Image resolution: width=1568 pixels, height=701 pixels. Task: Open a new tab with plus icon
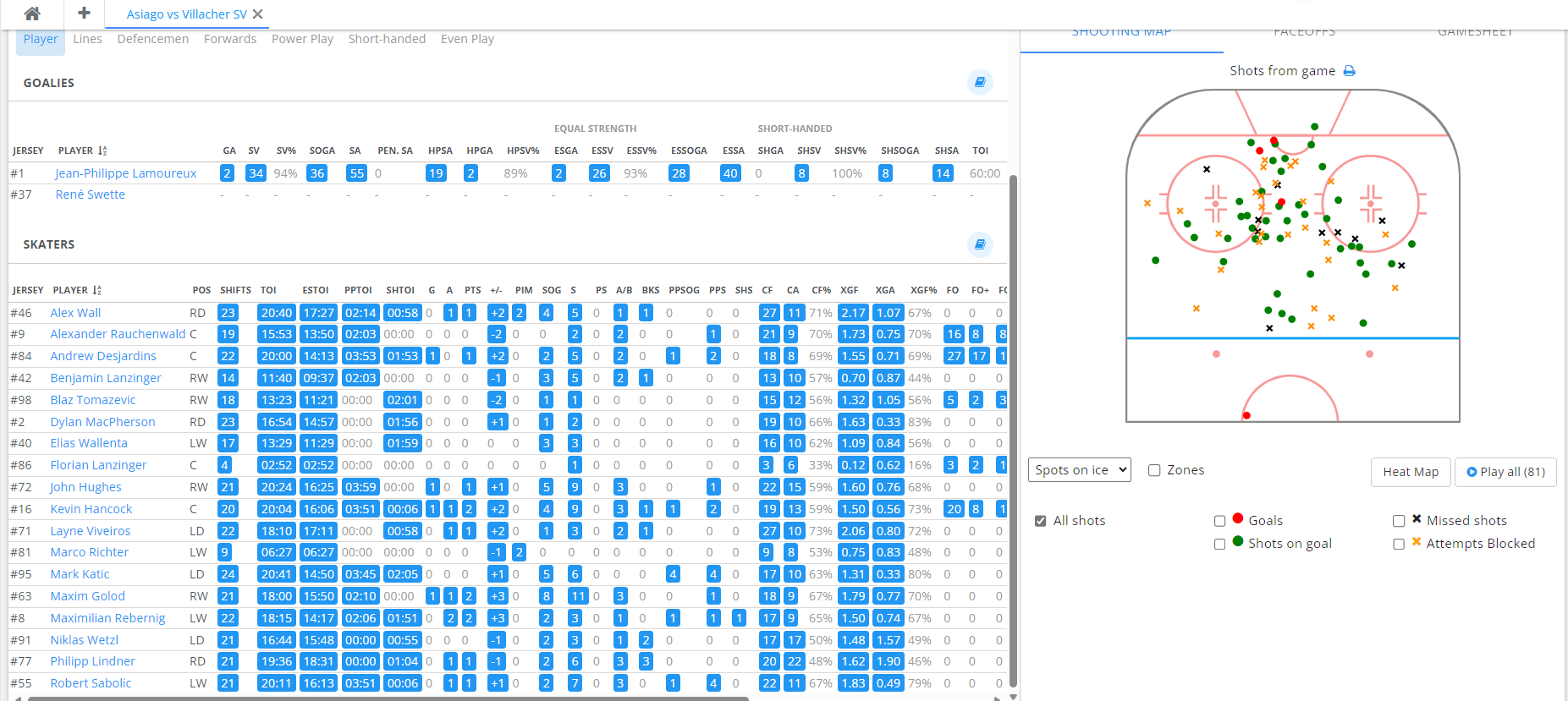coord(84,14)
